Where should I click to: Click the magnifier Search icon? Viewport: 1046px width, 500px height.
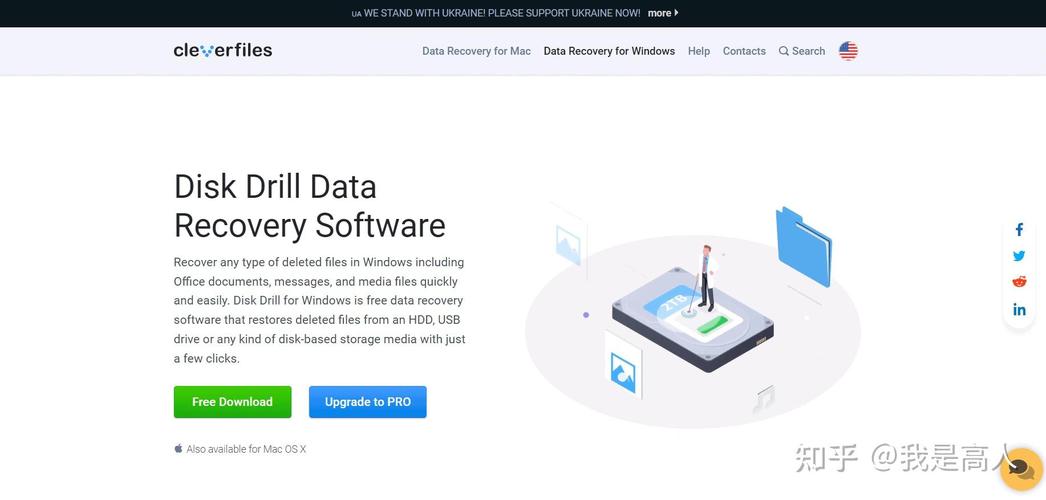coord(783,51)
